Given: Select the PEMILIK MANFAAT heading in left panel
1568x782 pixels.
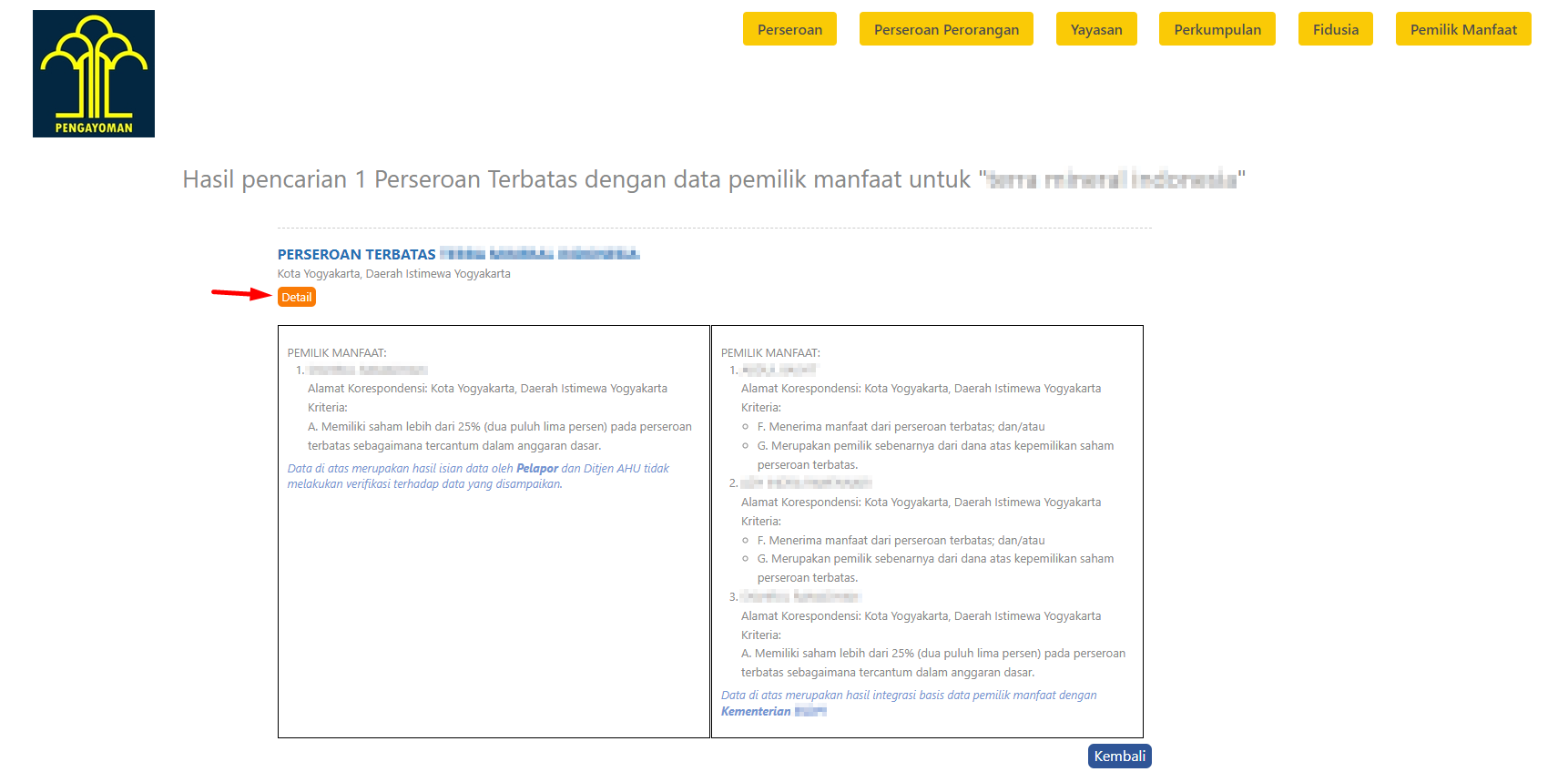Looking at the screenshot, I should coord(337,352).
